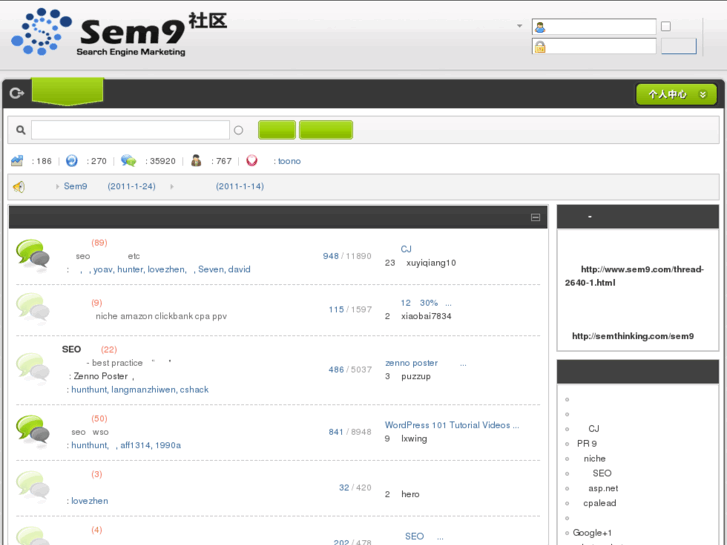Click the chat bubbles icon beside 35920

tap(128, 161)
